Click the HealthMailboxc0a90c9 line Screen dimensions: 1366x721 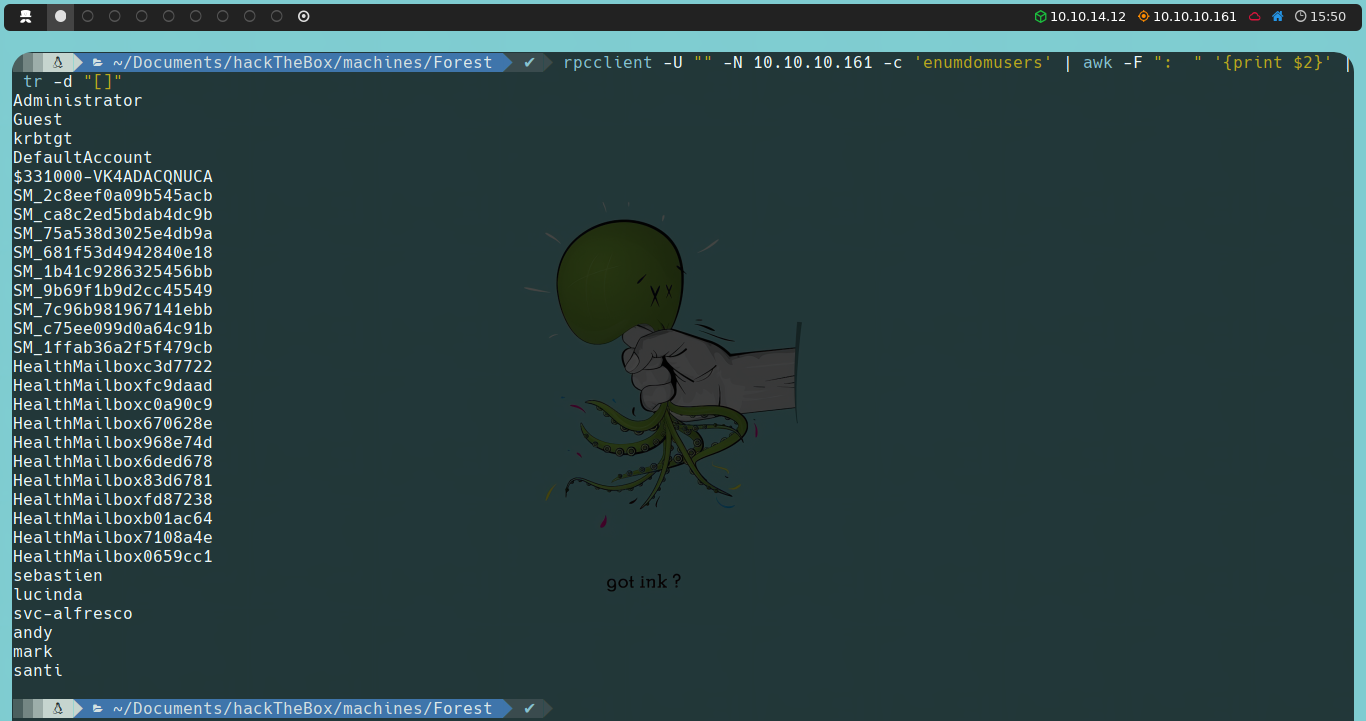click(x=113, y=404)
